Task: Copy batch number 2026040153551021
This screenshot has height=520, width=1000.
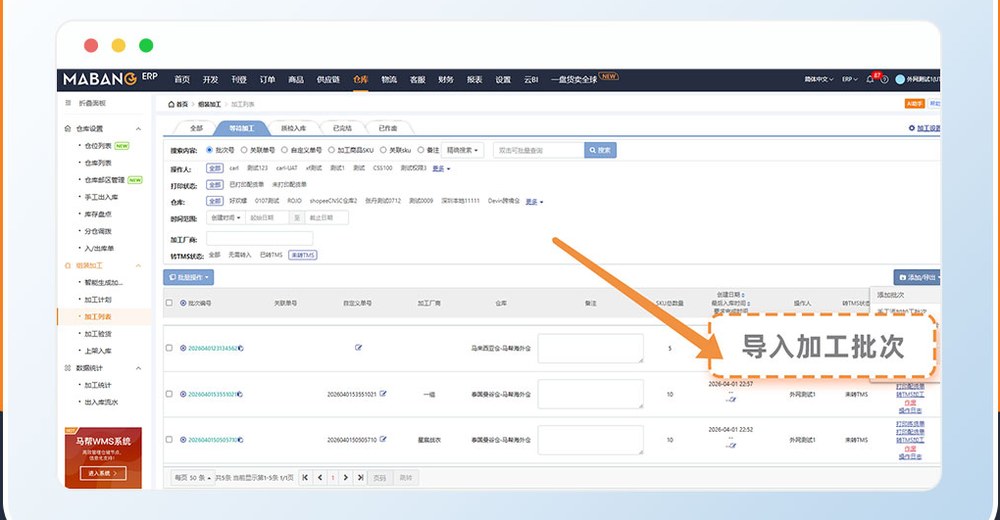Action: (240, 394)
